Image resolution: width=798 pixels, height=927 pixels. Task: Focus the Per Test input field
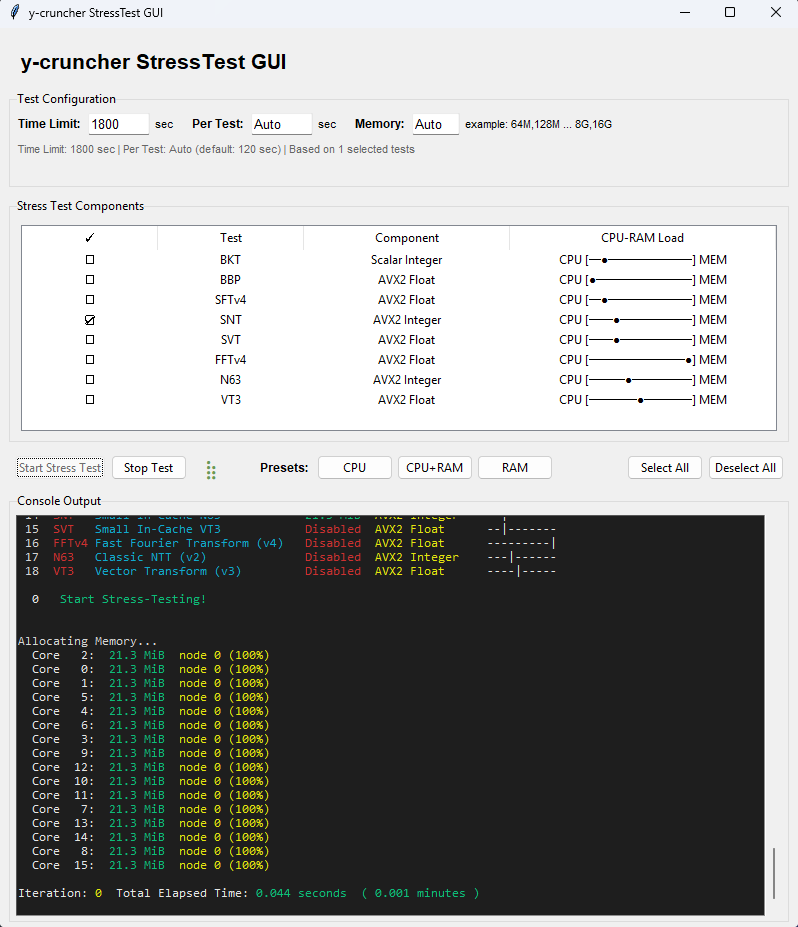pos(281,124)
